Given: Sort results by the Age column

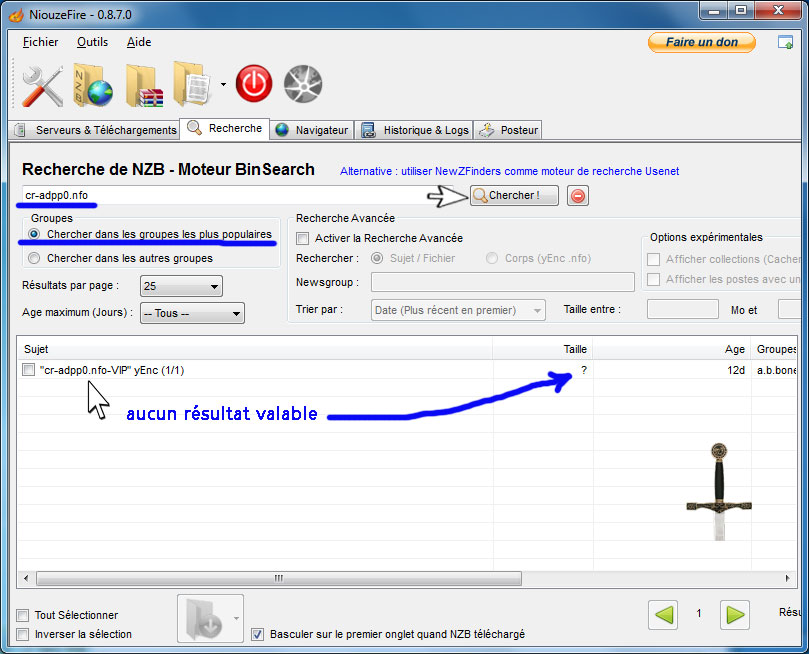Looking at the screenshot, I should click(672, 349).
